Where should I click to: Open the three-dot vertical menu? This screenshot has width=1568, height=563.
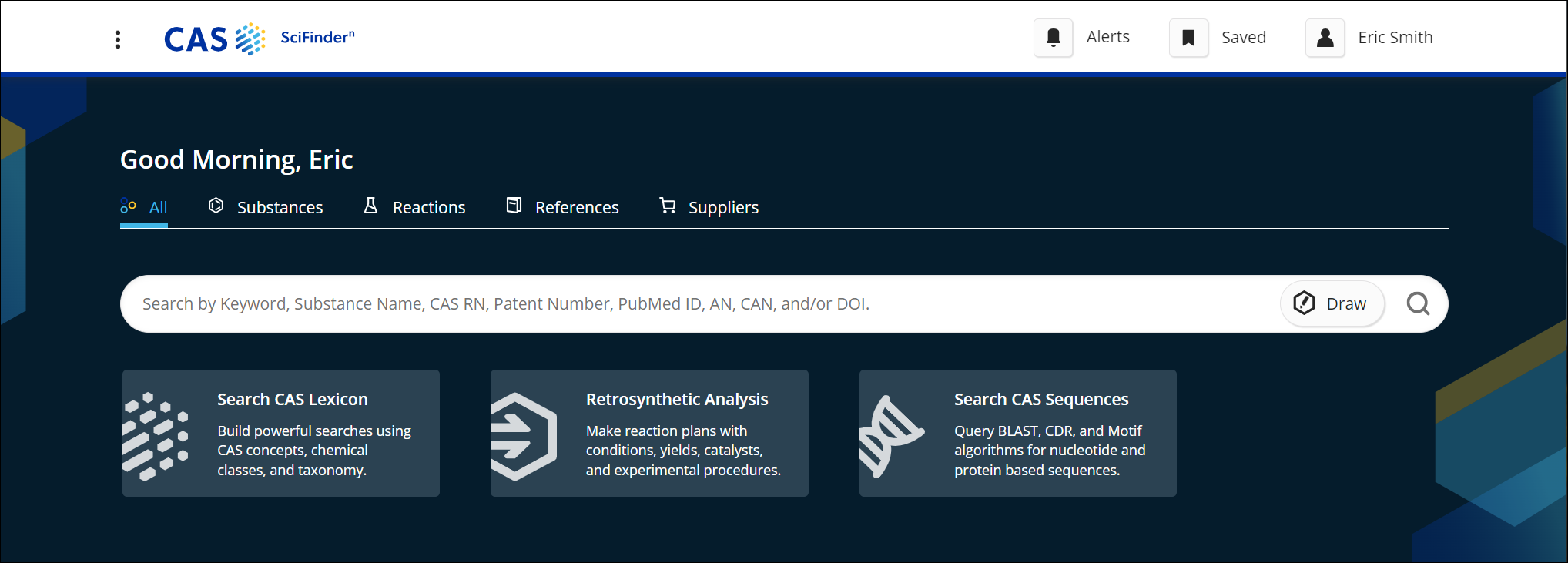(x=118, y=39)
